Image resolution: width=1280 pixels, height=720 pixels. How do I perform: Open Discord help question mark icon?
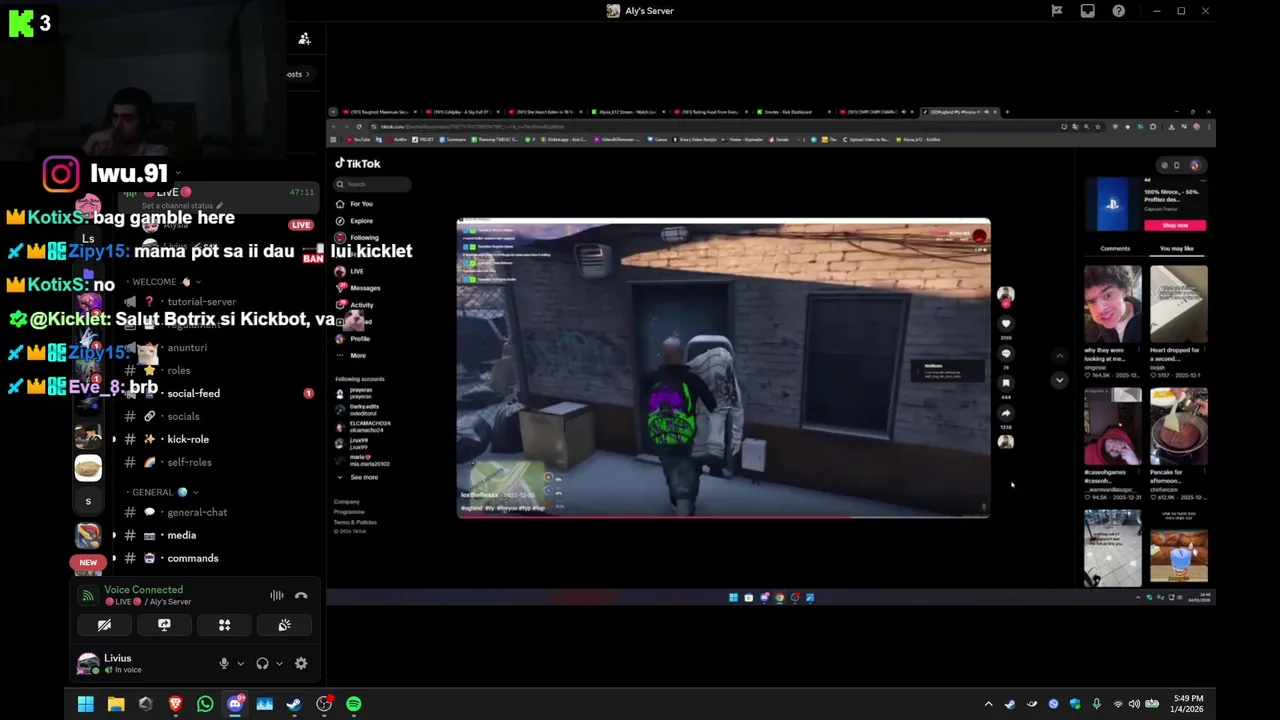coord(1119,11)
